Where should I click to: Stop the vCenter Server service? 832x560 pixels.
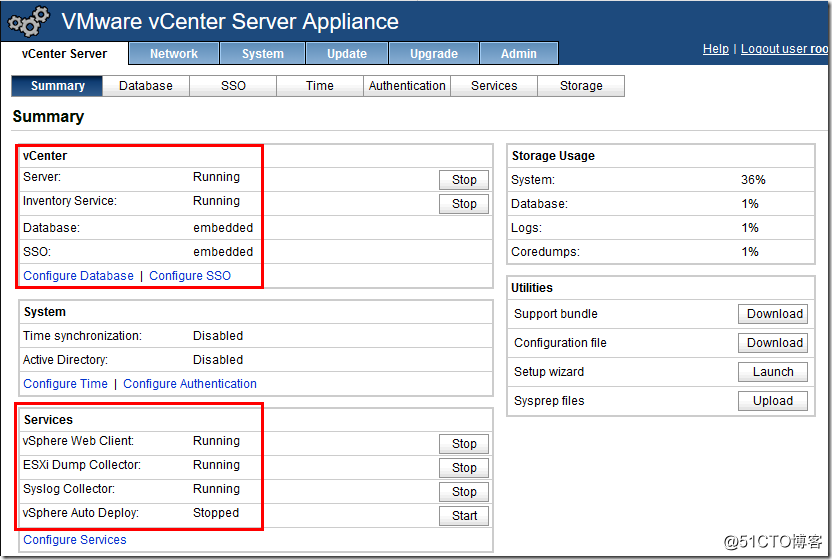tap(464, 180)
